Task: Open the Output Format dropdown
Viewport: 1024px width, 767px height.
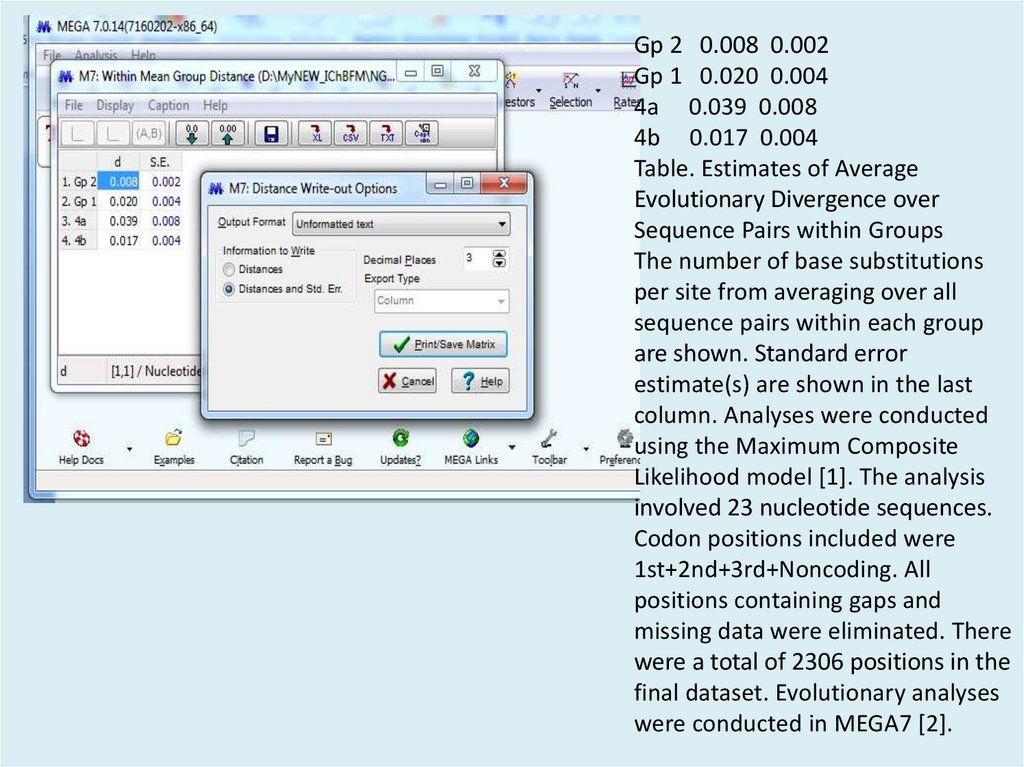Action: [400, 224]
